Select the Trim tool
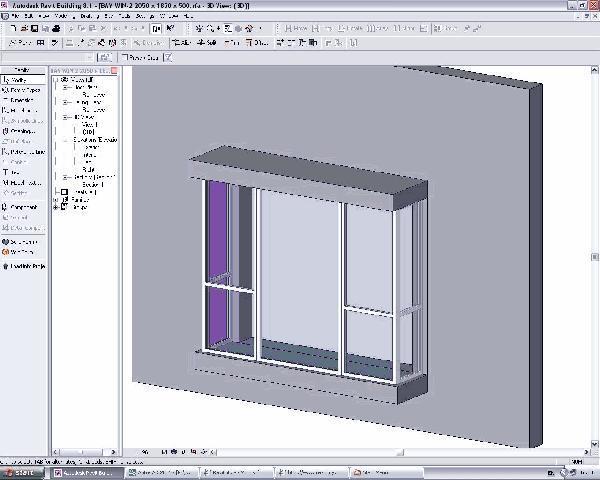 (232, 43)
